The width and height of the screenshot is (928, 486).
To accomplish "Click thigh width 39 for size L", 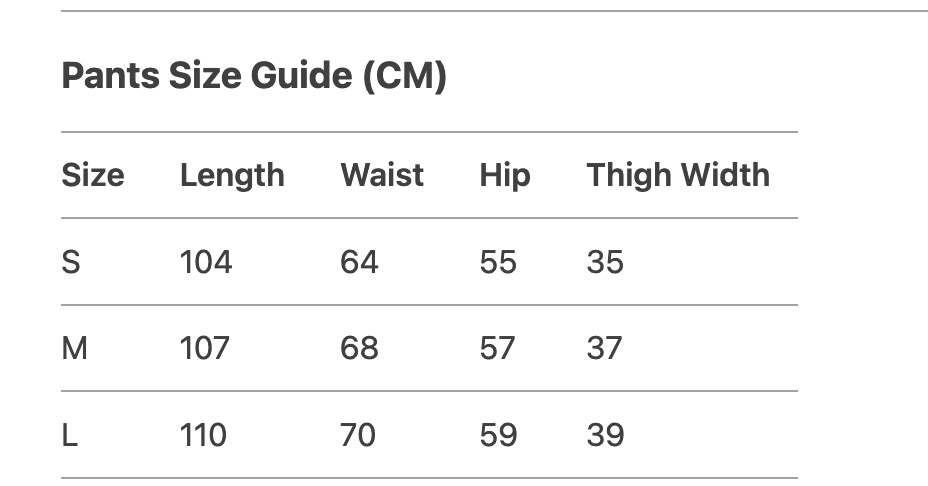I will click(x=605, y=435).
